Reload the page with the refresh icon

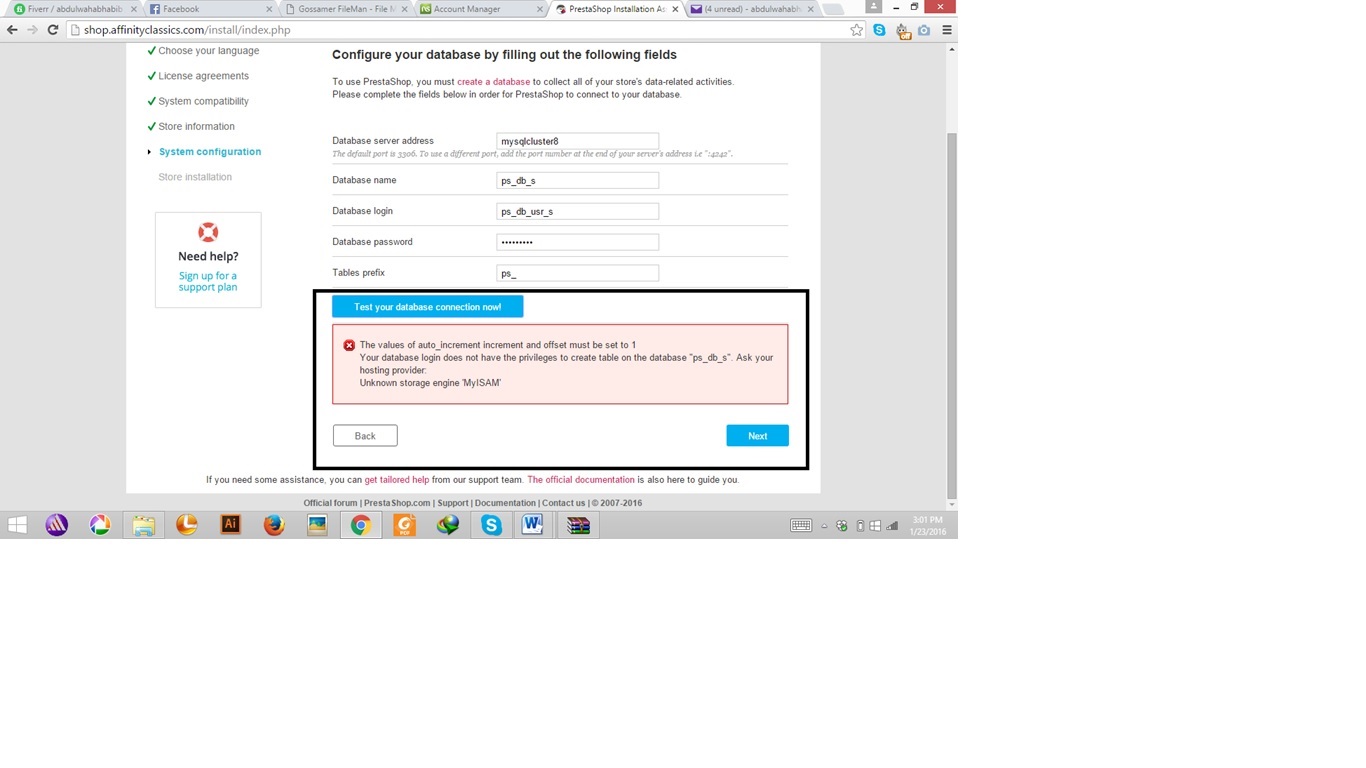53,30
